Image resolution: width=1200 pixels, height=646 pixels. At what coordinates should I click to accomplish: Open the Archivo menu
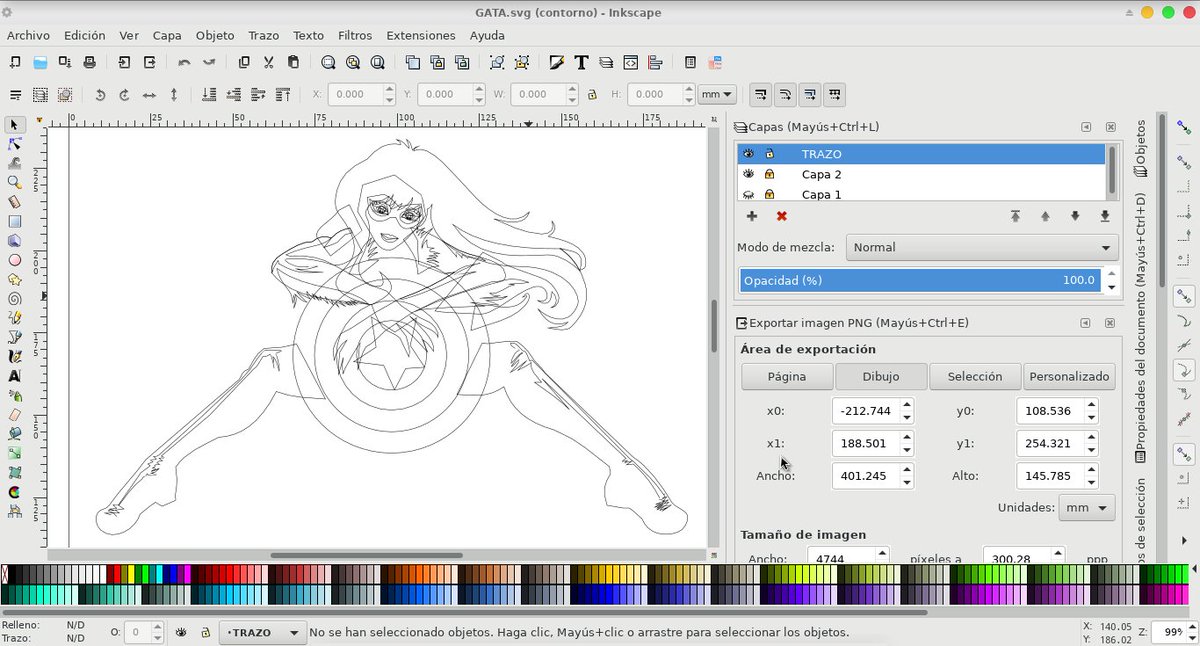pos(28,35)
